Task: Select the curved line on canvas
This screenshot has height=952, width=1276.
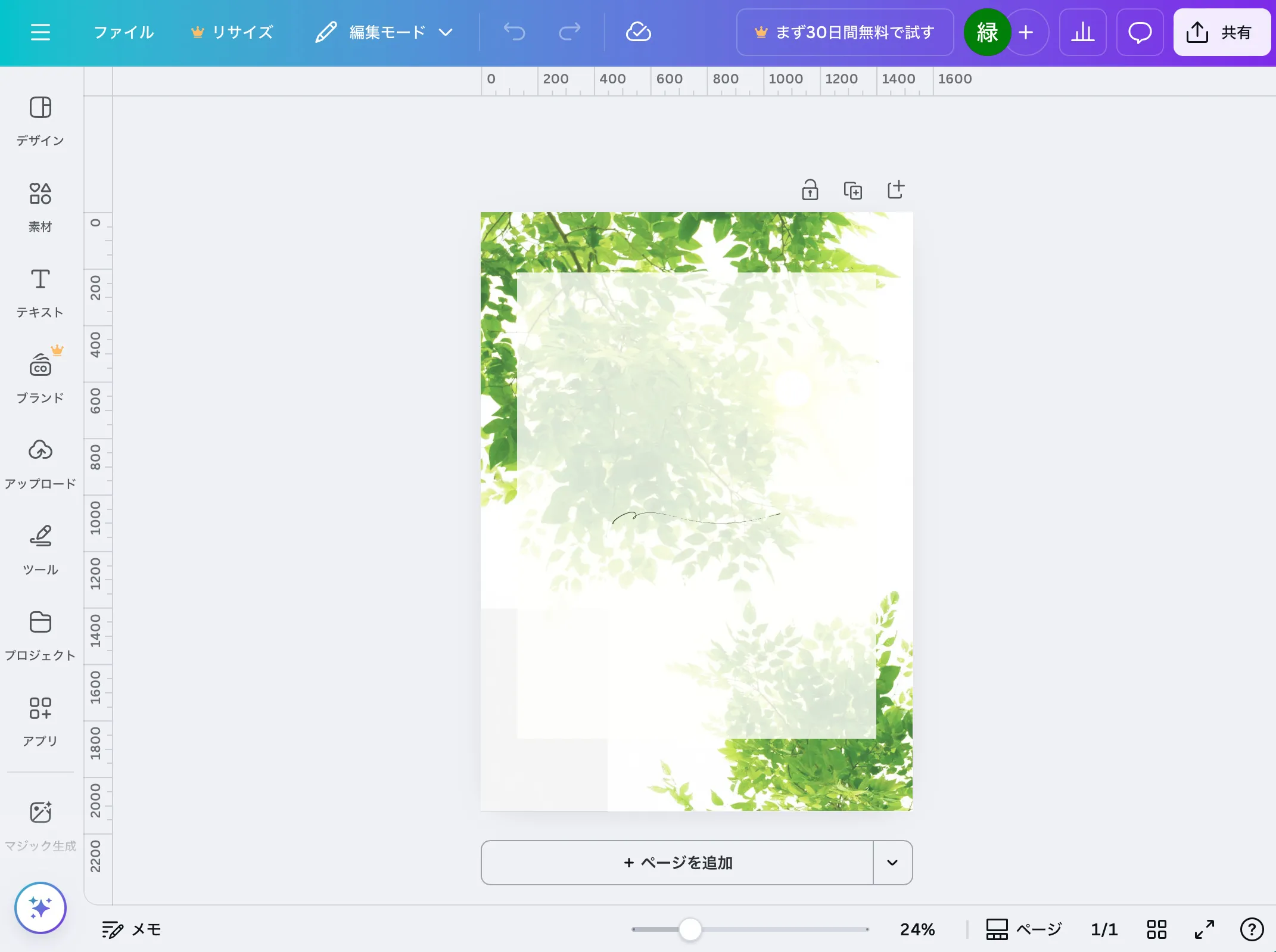Action: tap(696, 517)
